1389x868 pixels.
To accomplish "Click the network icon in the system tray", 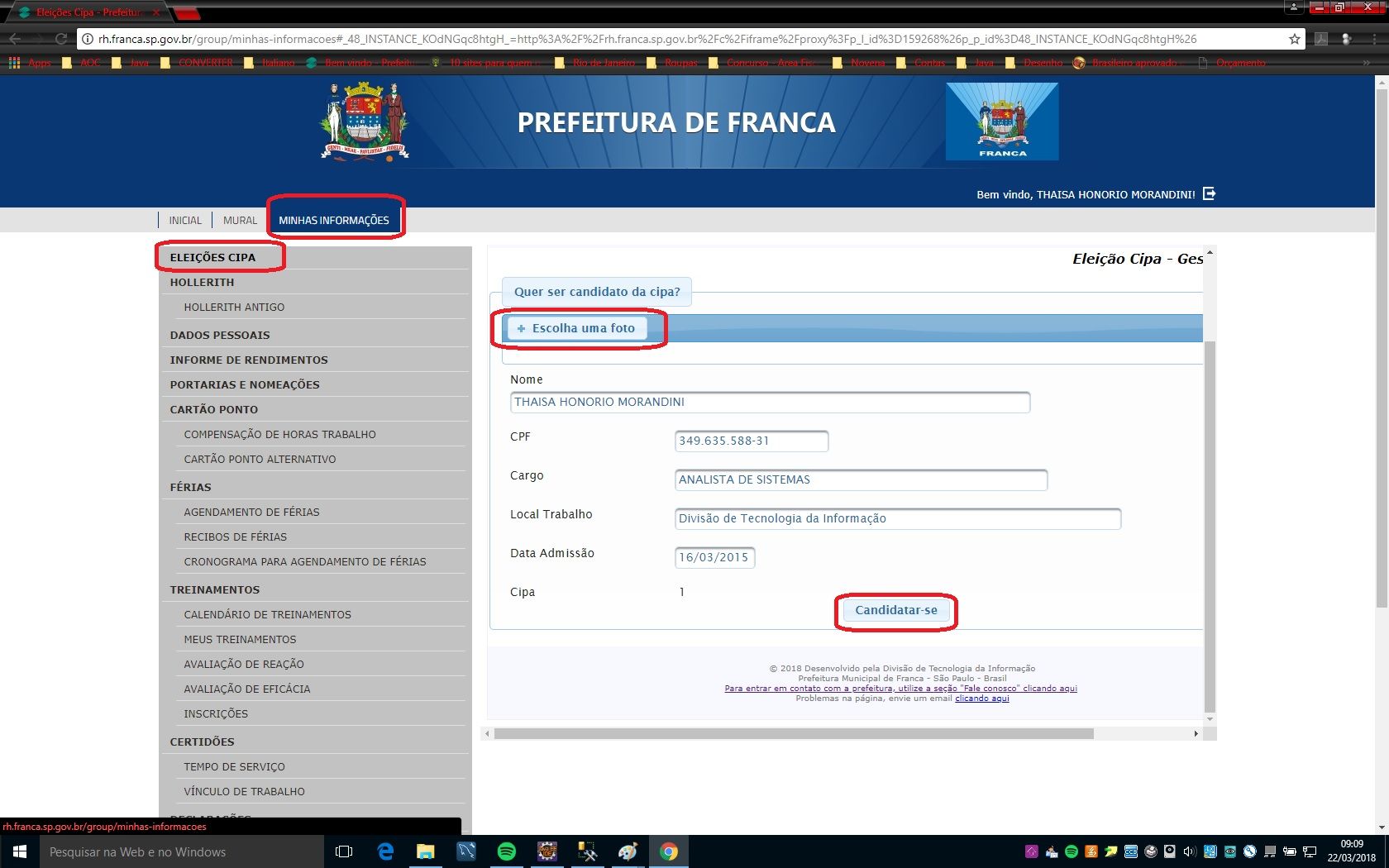I will point(1310,851).
